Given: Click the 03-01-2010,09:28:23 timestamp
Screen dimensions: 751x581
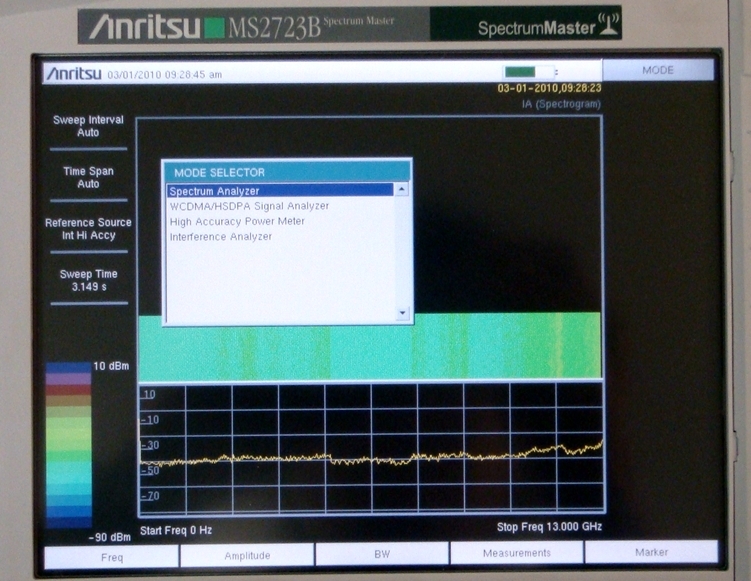Looking at the screenshot, I should 549,88.
